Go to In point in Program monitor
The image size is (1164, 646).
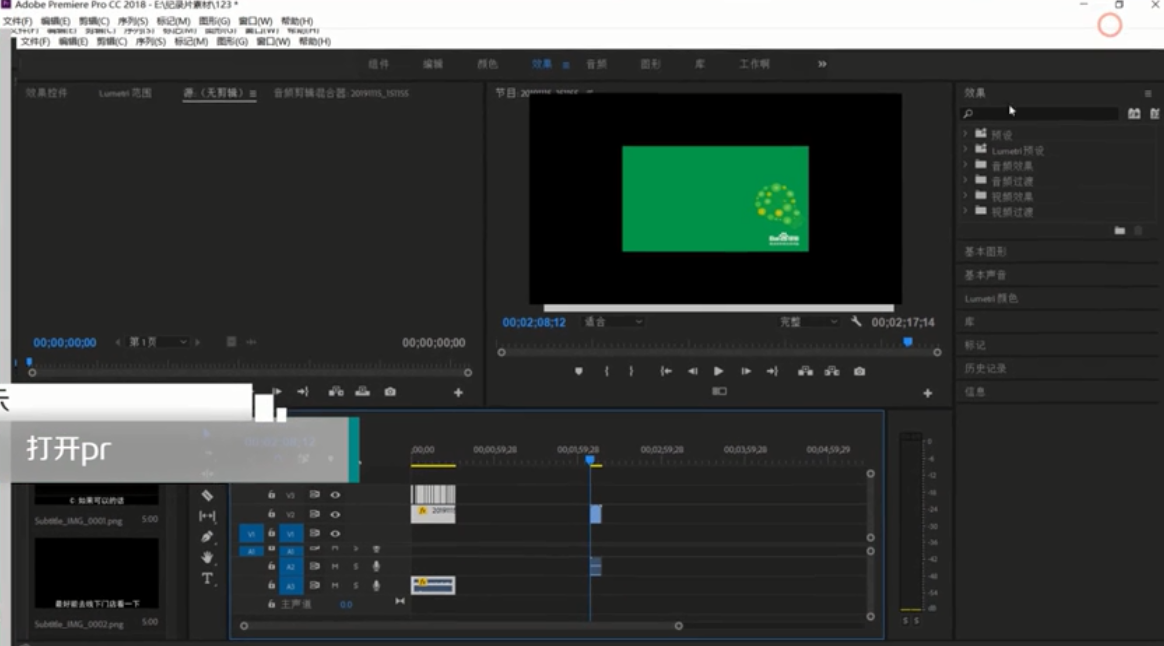point(666,371)
